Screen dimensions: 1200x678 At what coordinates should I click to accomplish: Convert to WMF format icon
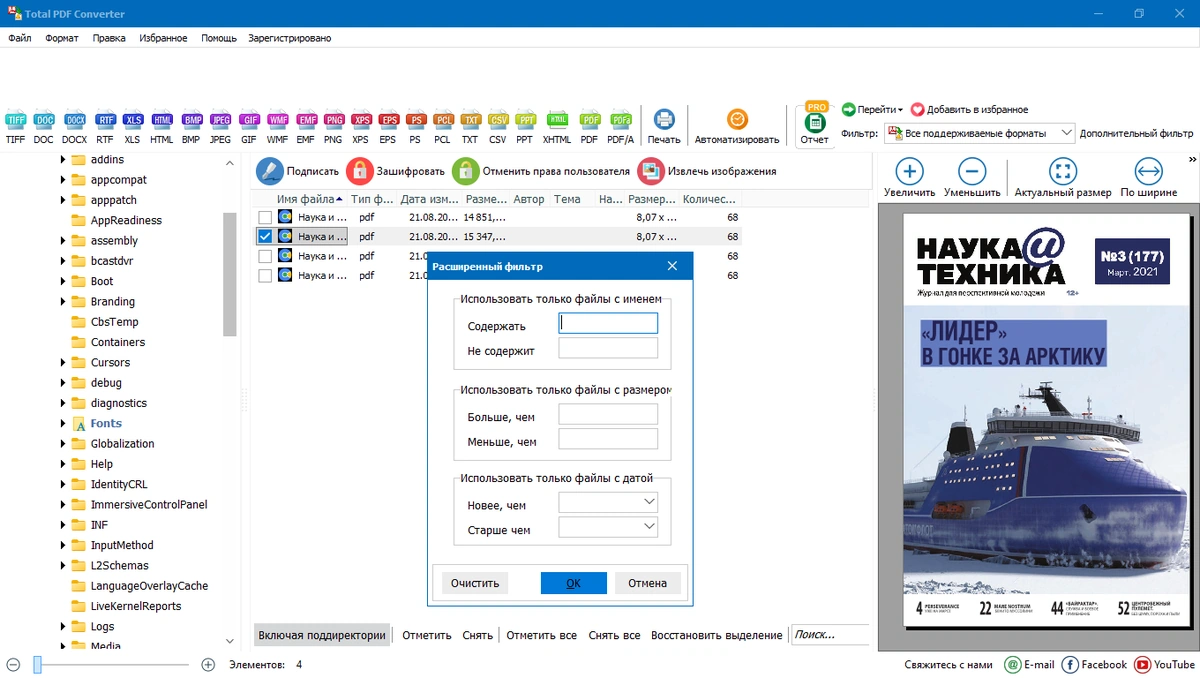(x=278, y=120)
